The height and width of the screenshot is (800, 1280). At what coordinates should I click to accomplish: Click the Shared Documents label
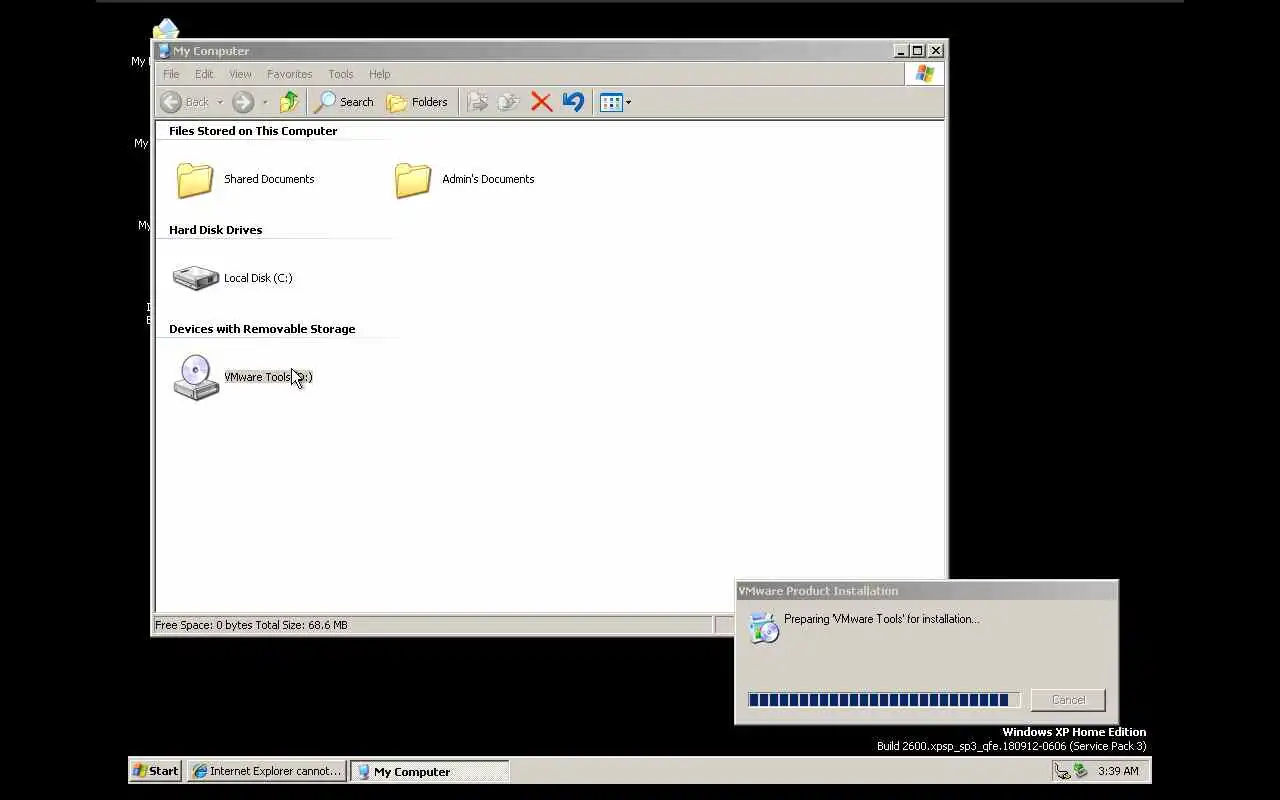(269, 179)
